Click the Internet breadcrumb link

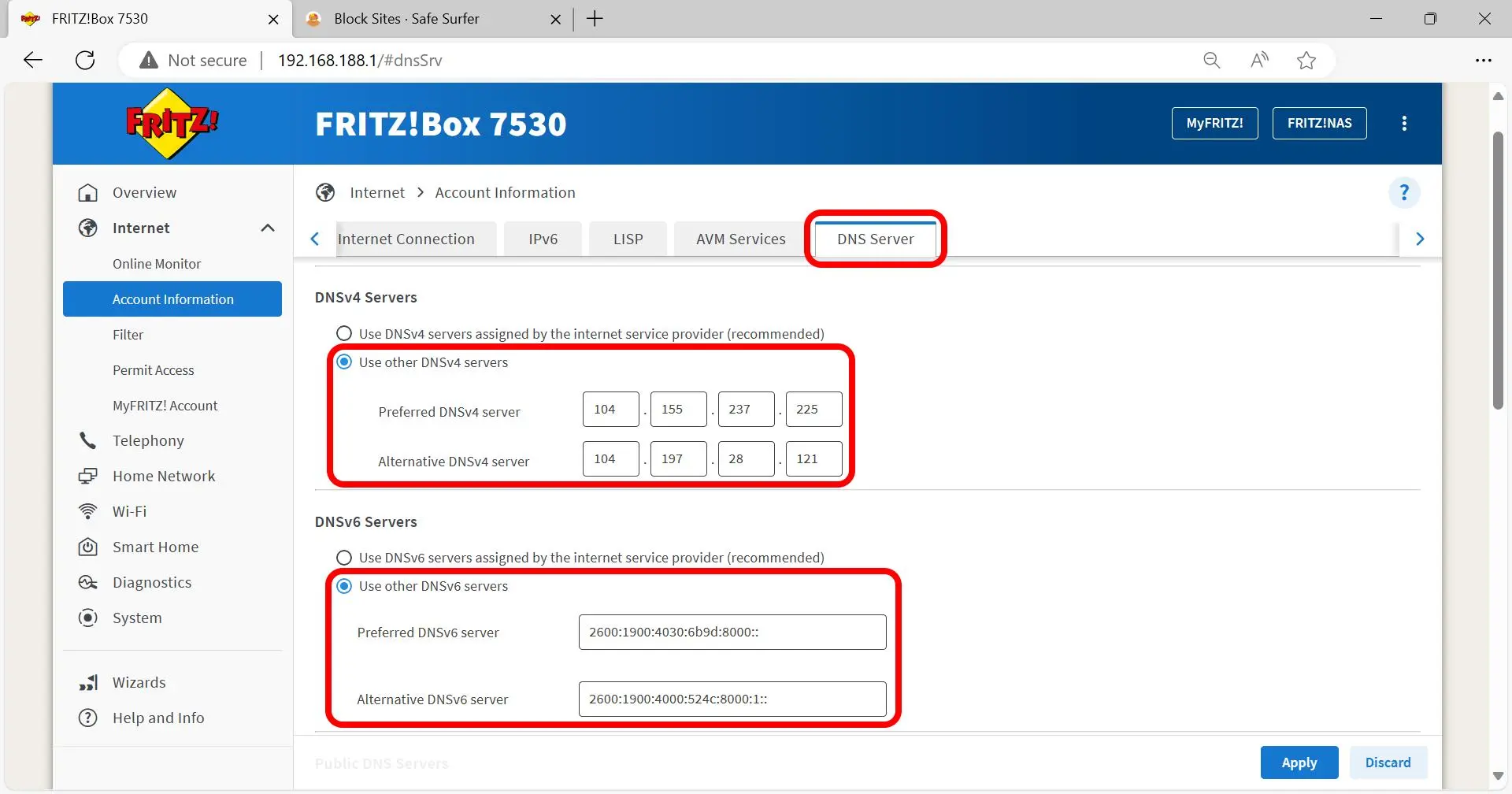pos(377,193)
